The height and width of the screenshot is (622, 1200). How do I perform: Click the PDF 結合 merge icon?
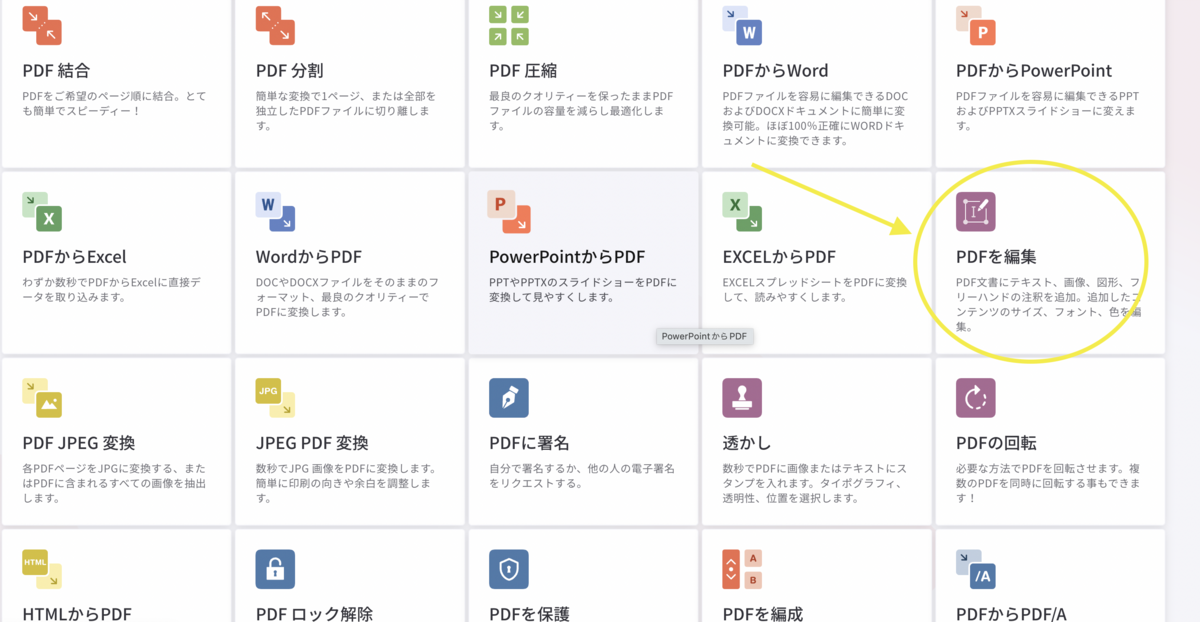[x=42, y=25]
